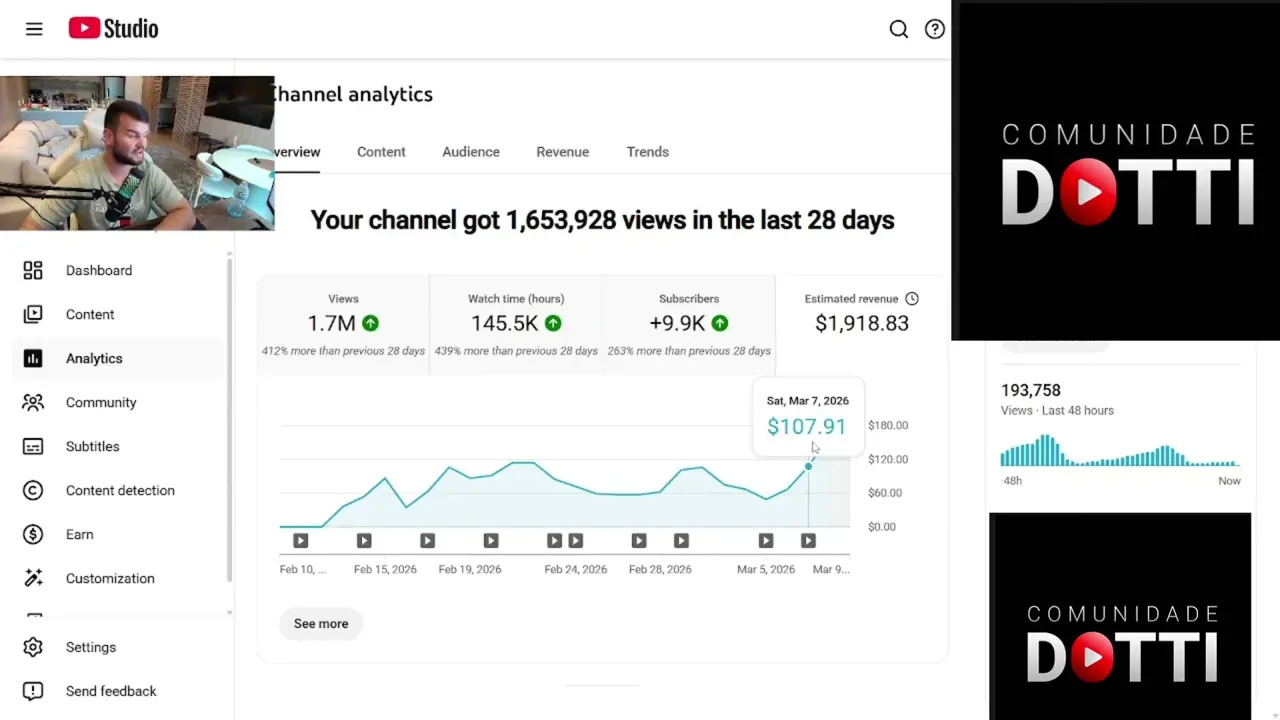Image resolution: width=1280 pixels, height=720 pixels.
Task: Click the Content sidebar icon
Action: tap(33, 314)
